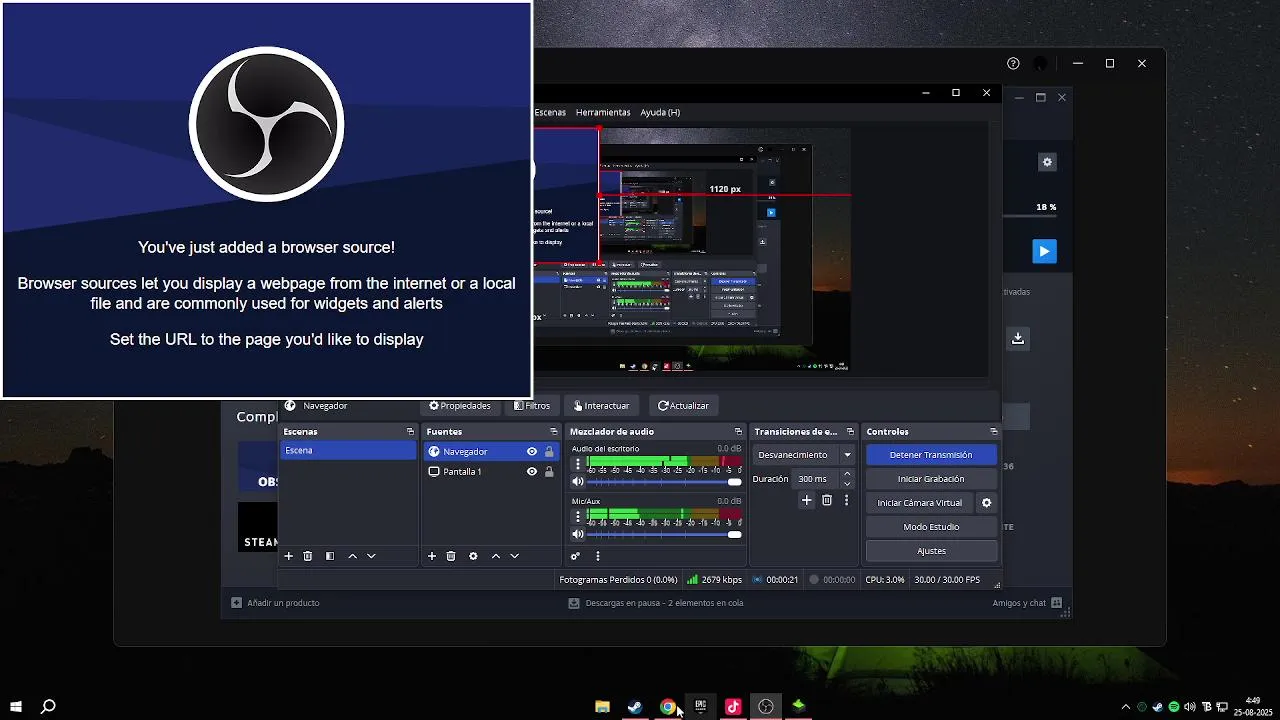Toggle visibility of Navegador source
This screenshot has width=1280, height=720.
pyautogui.click(x=532, y=452)
